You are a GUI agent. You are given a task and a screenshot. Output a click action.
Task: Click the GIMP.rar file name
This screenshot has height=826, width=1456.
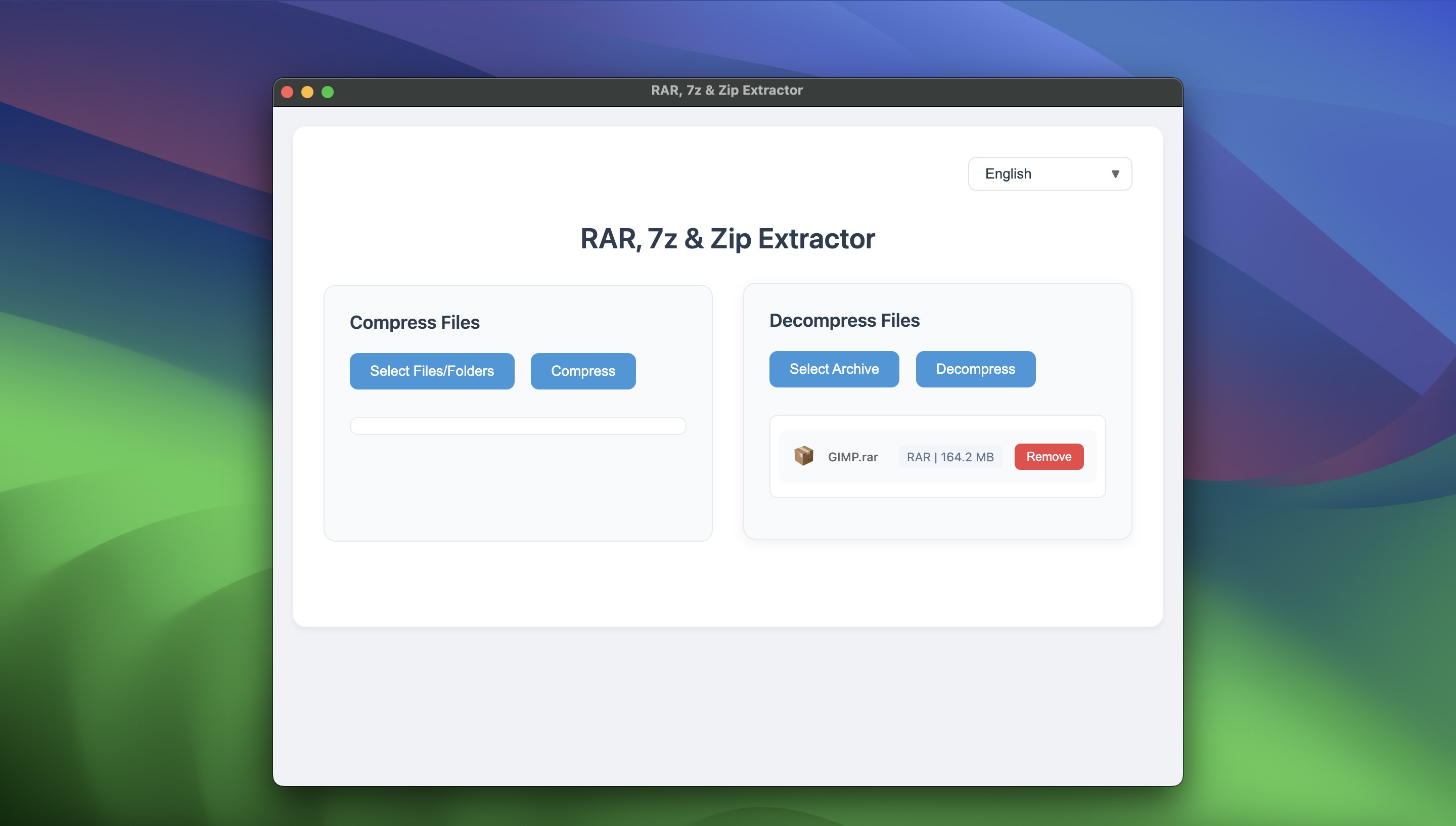853,457
